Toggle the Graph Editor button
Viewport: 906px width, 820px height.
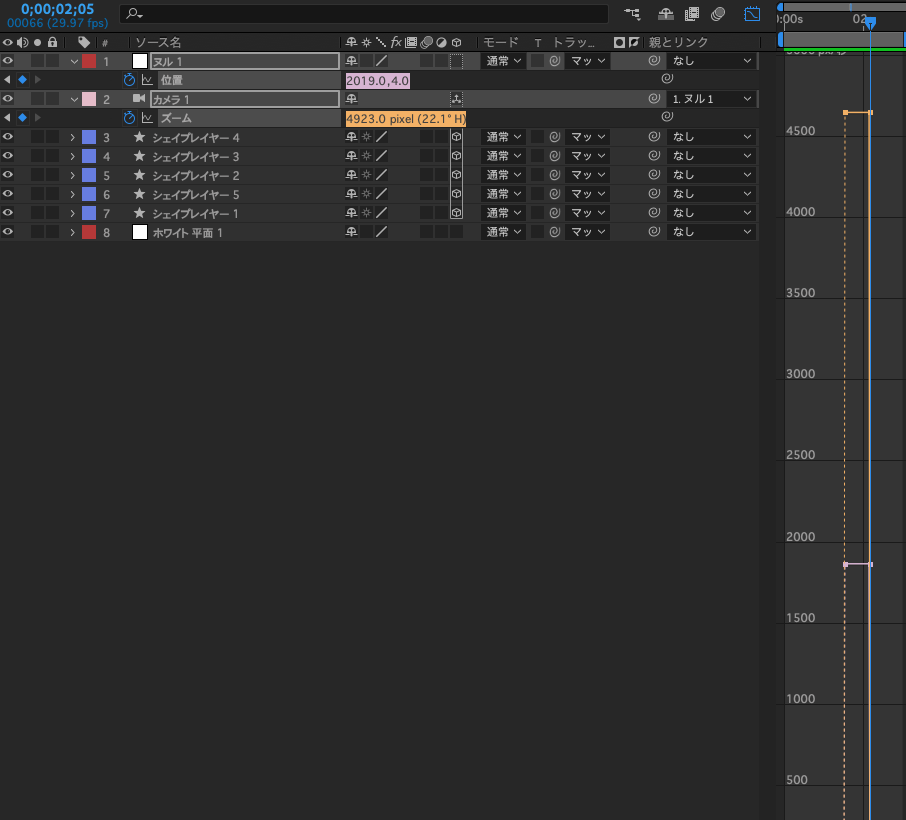752,14
